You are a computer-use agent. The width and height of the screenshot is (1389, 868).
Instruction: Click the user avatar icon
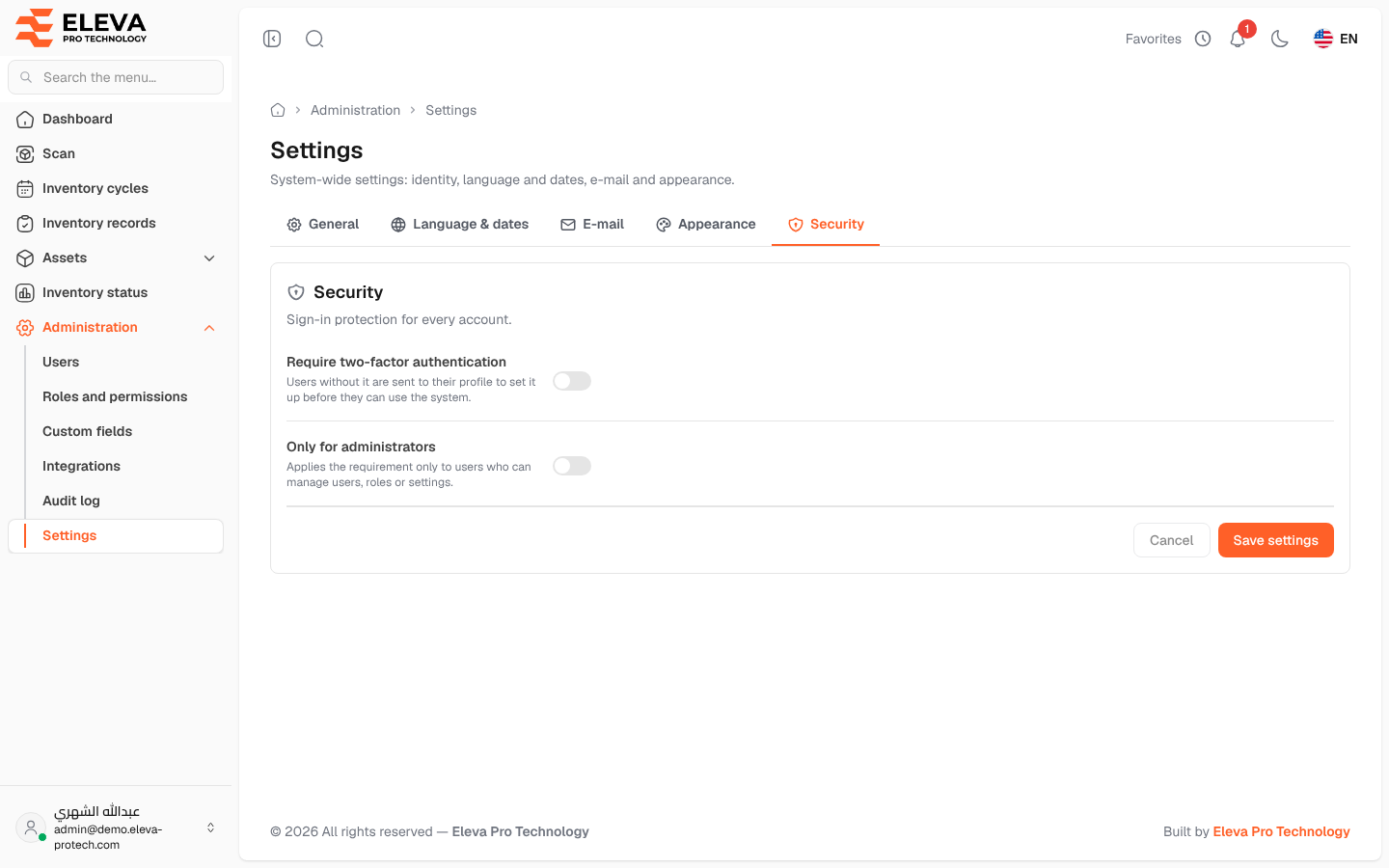point(31,827)
